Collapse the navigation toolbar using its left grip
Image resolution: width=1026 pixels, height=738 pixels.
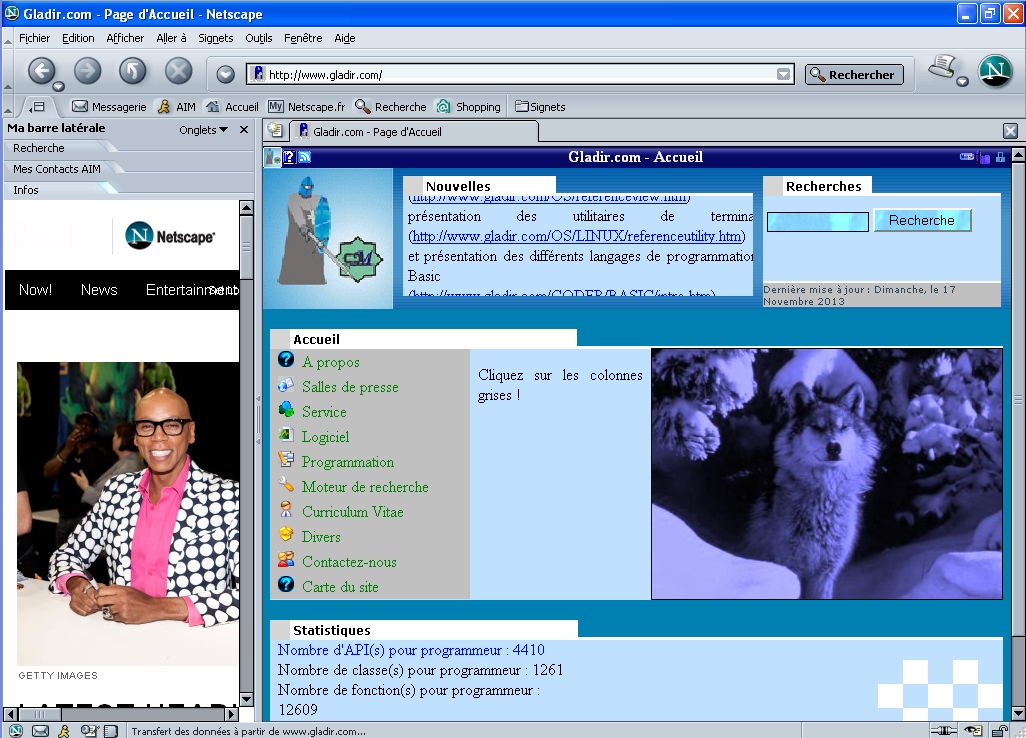coord(9,73)
